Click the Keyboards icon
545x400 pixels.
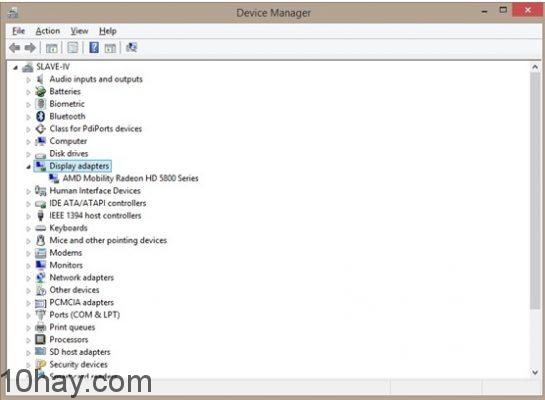pyautogui.click(x=40, y=228)
